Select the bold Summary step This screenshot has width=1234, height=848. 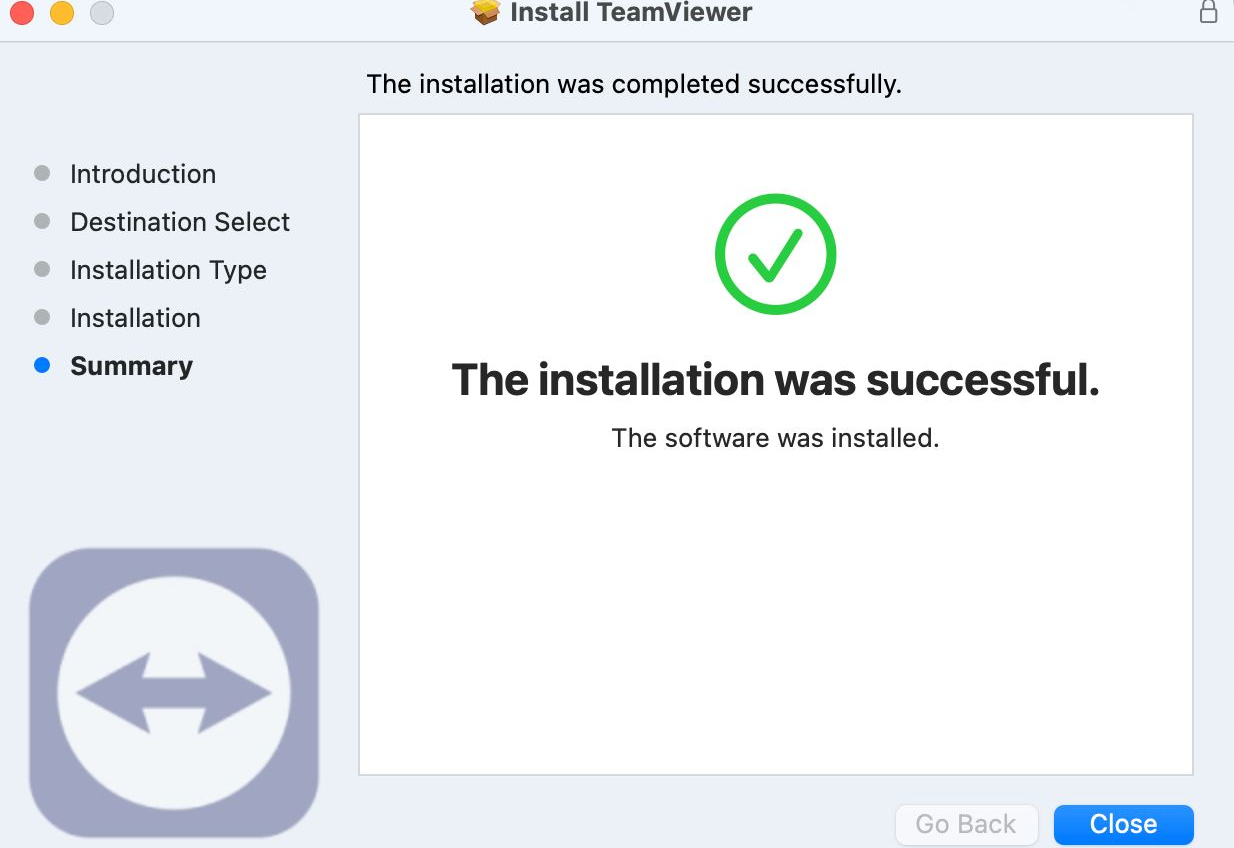pyautogui.click(x=131, y=366)
